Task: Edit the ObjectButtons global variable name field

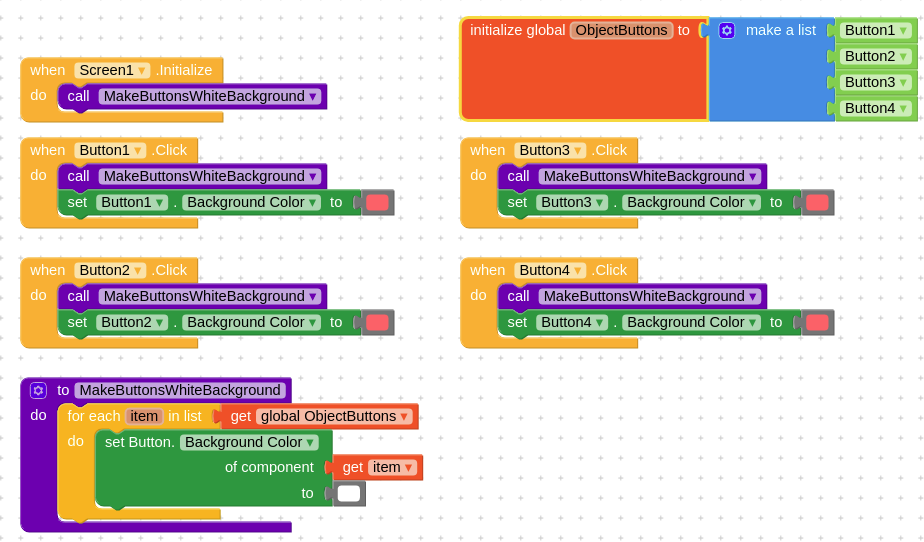Action: tap(622, 31)
